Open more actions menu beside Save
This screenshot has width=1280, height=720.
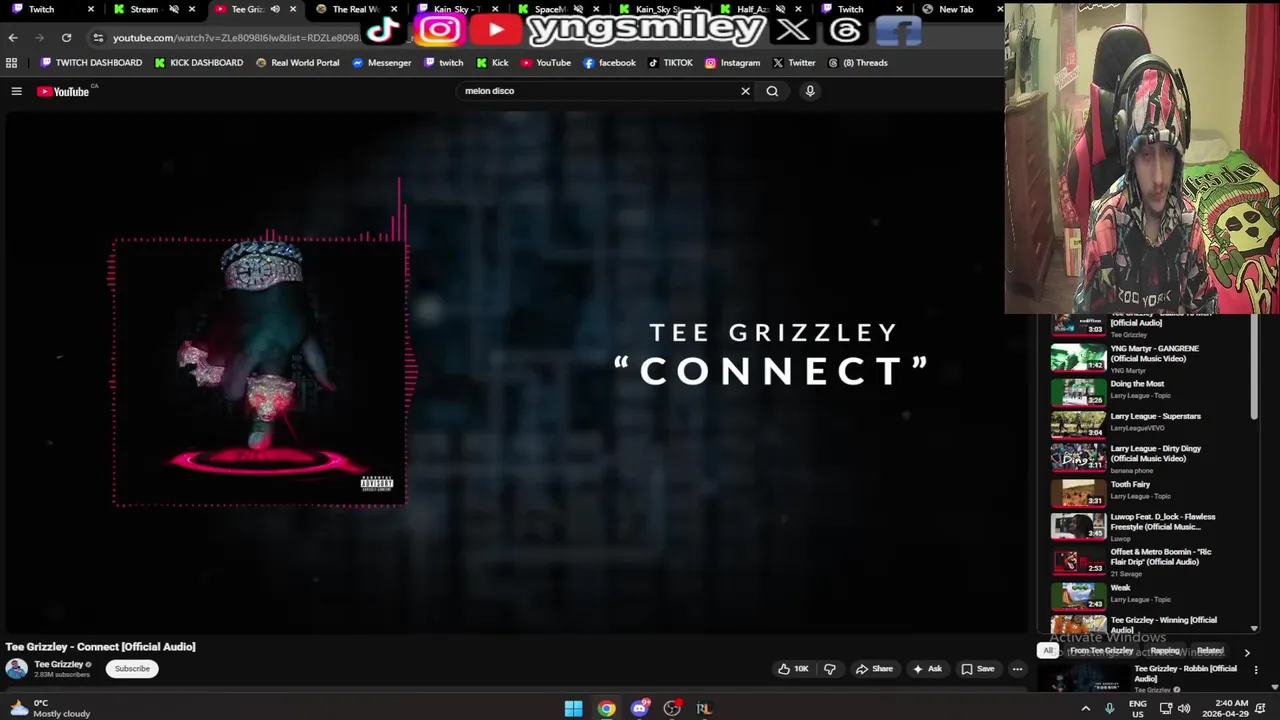[1017, 669]
